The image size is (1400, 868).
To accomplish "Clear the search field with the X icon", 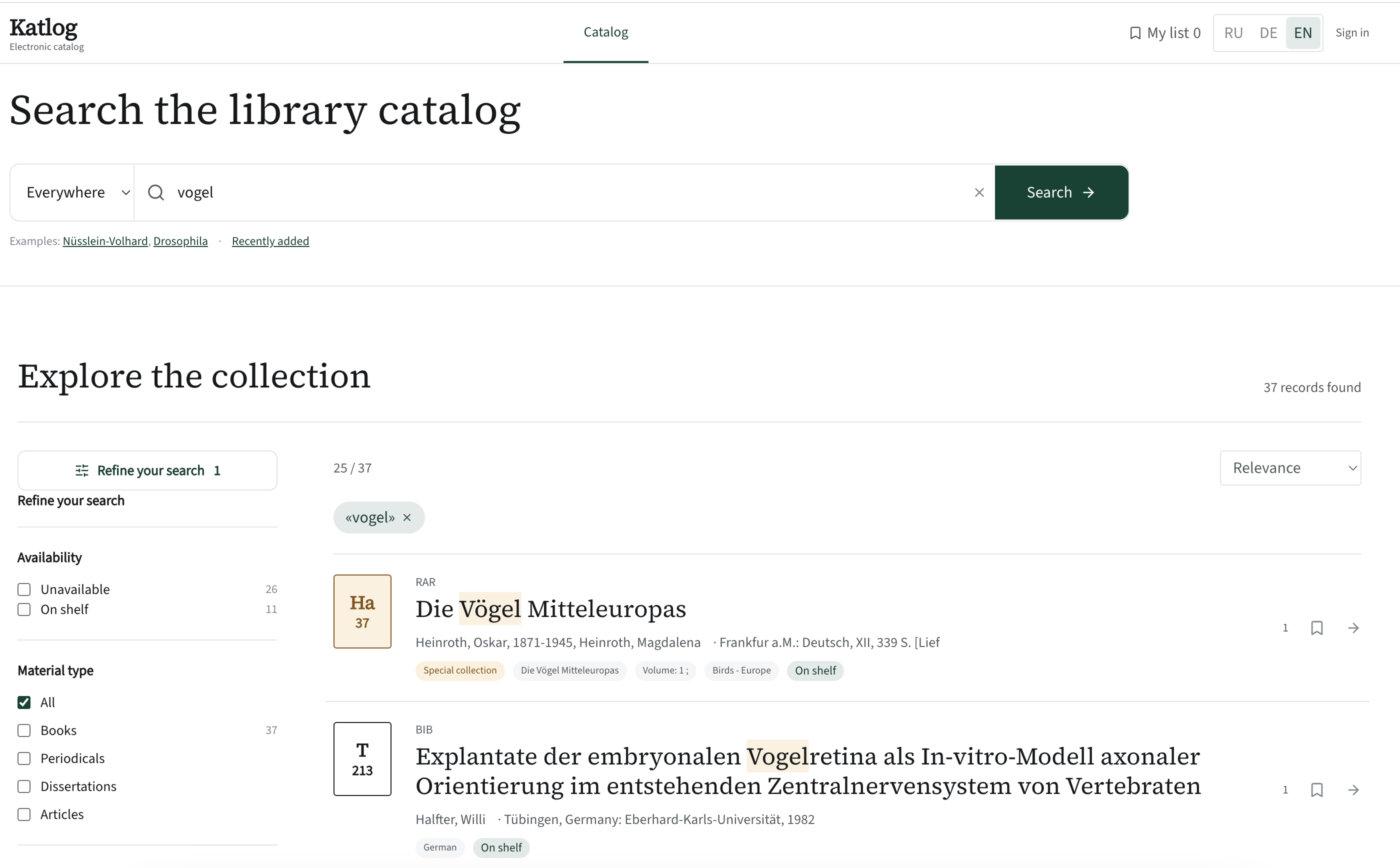I will point(978,193).
